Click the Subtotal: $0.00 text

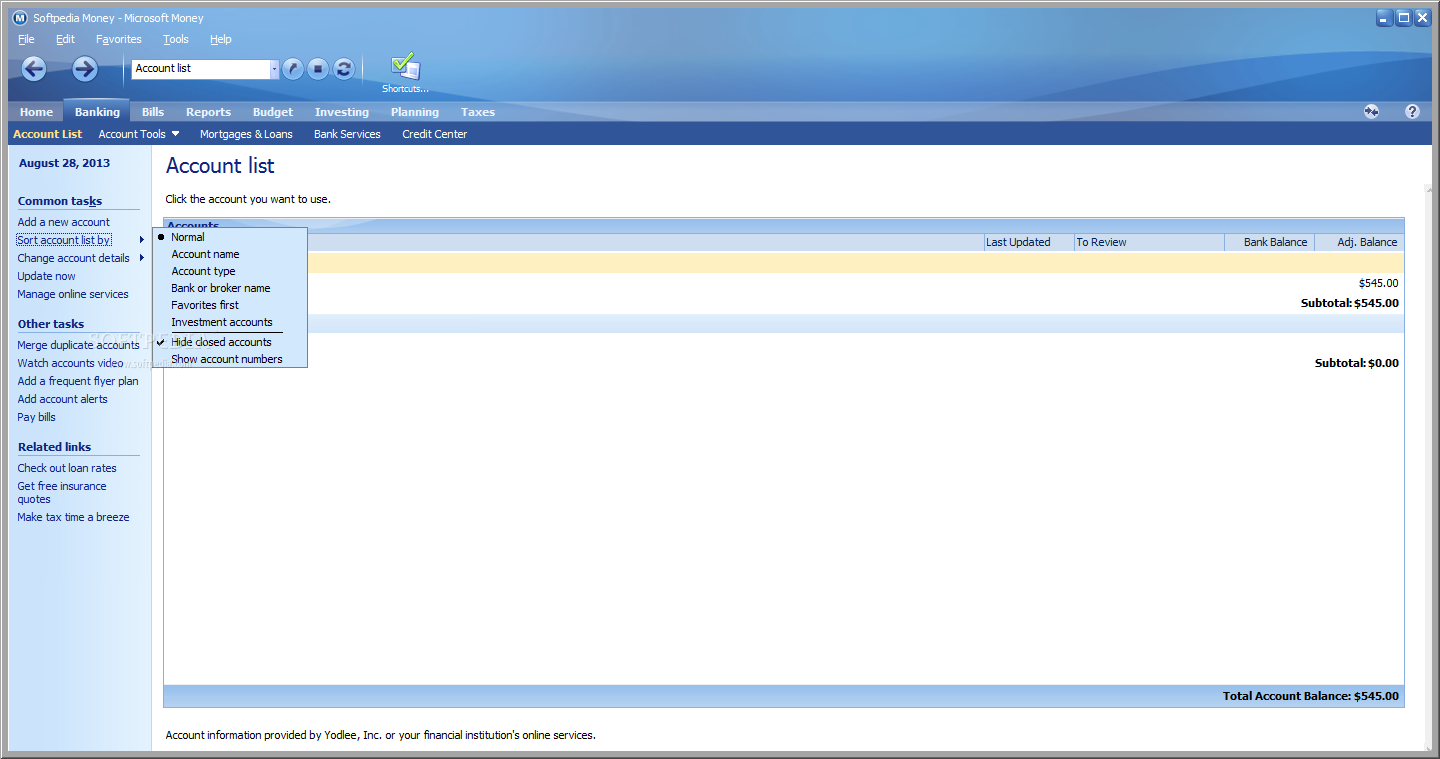click(1357, 363)
